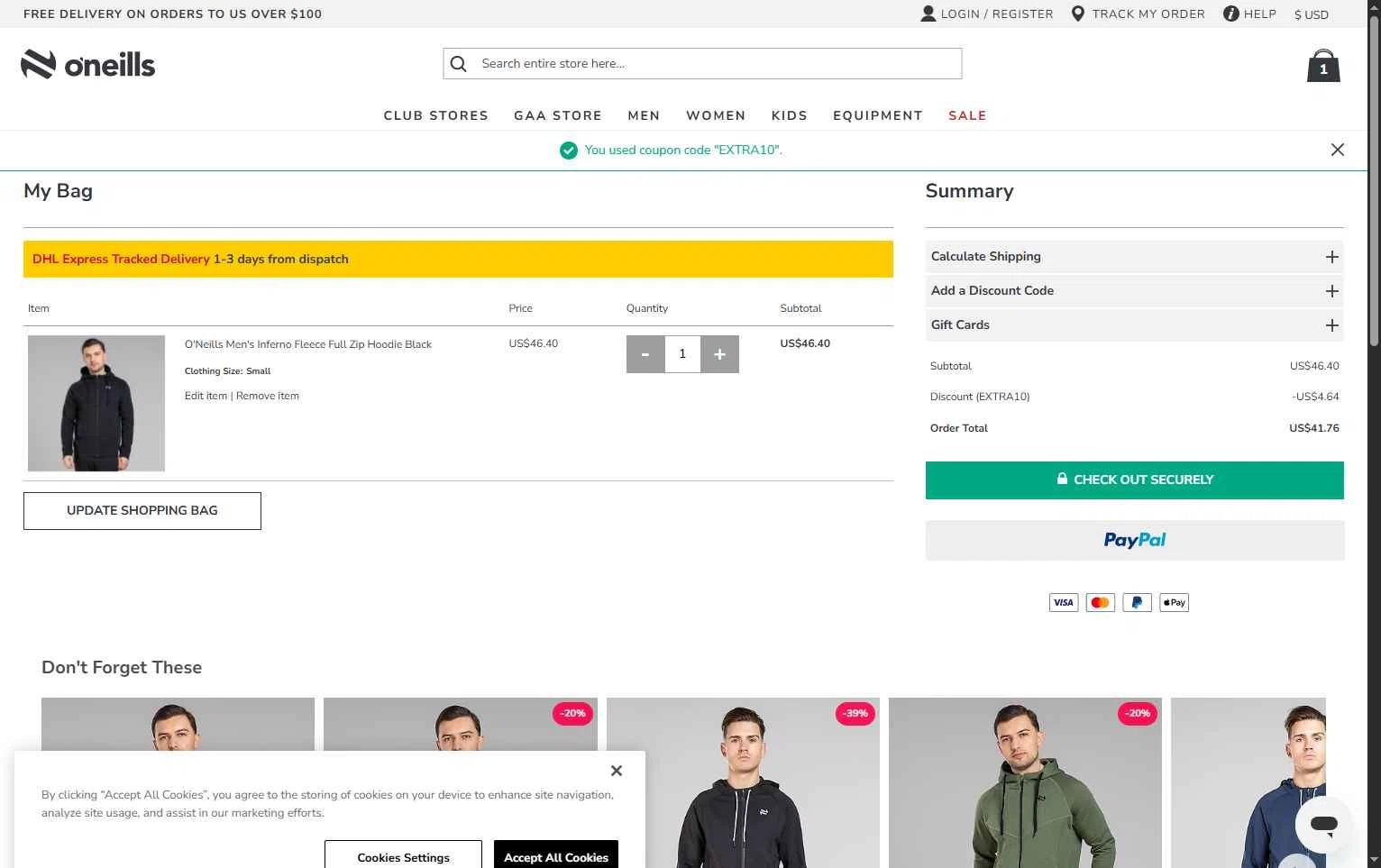Click the Apple Pay payment icon
Image resolution: width=1381 pixels, height=868 pixels.
[x=1174, y=602]
